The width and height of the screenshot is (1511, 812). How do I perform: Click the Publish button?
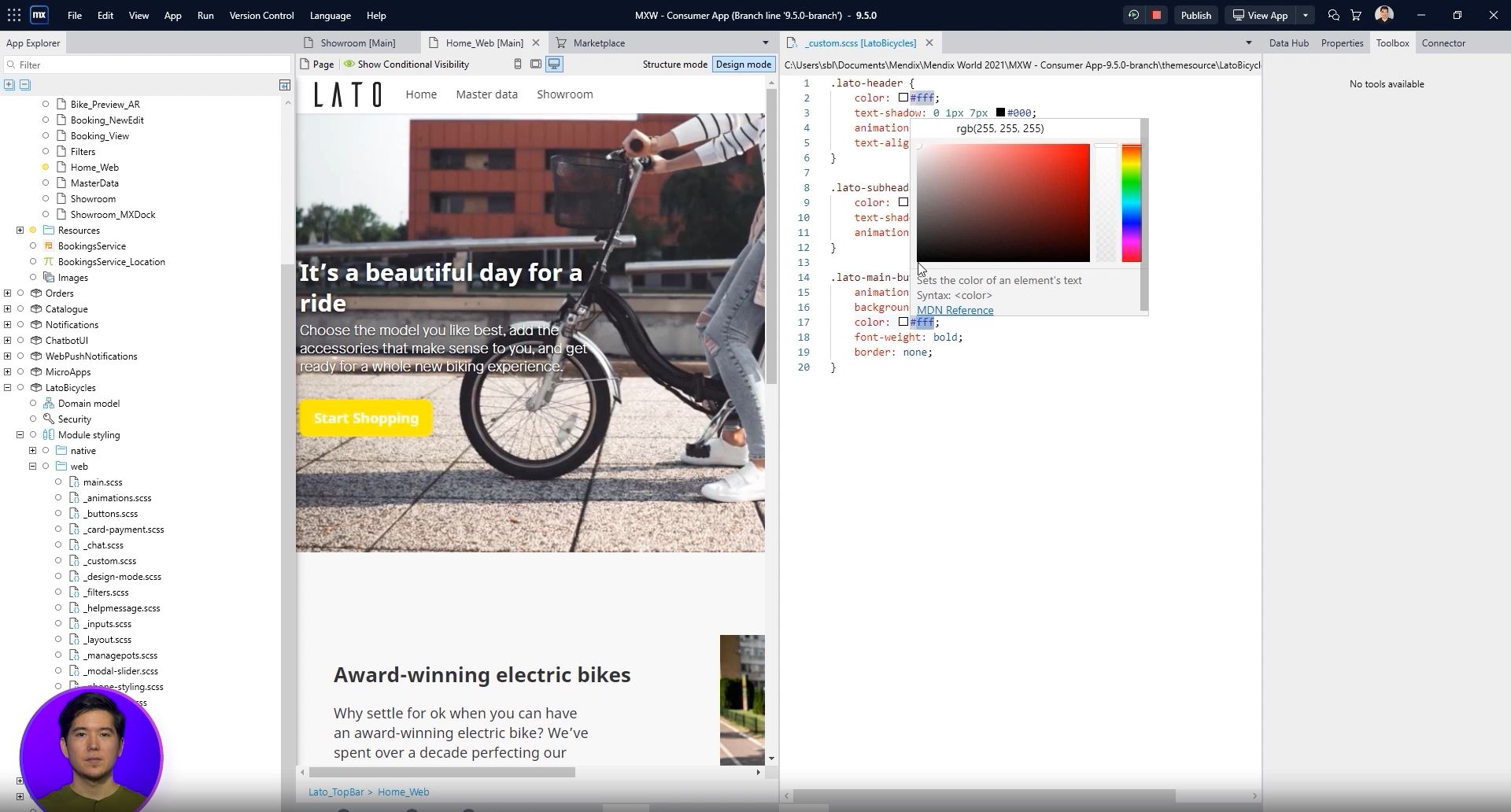click(1195, 15)
